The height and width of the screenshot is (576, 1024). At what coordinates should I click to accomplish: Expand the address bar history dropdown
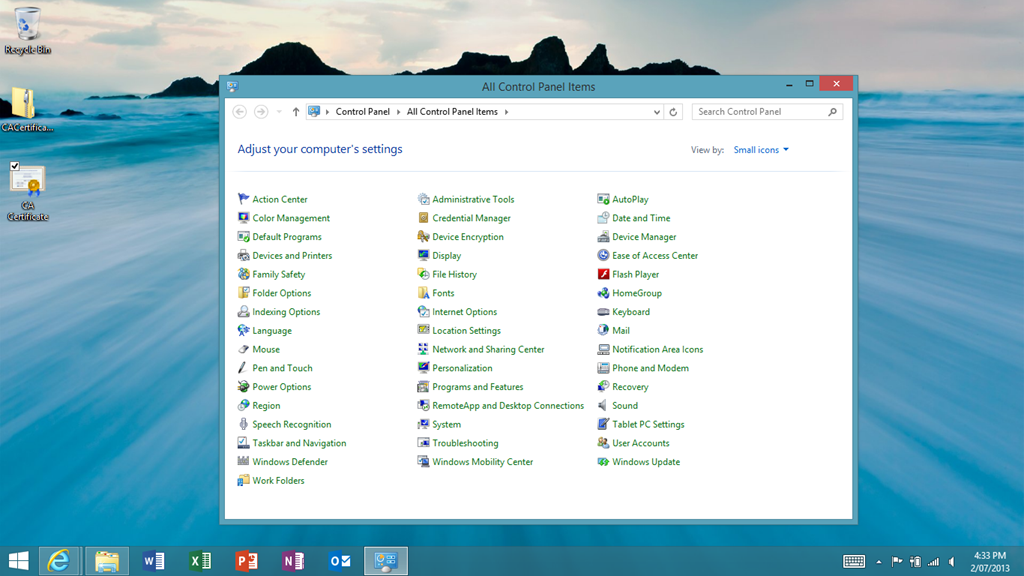tap(656, 112)
